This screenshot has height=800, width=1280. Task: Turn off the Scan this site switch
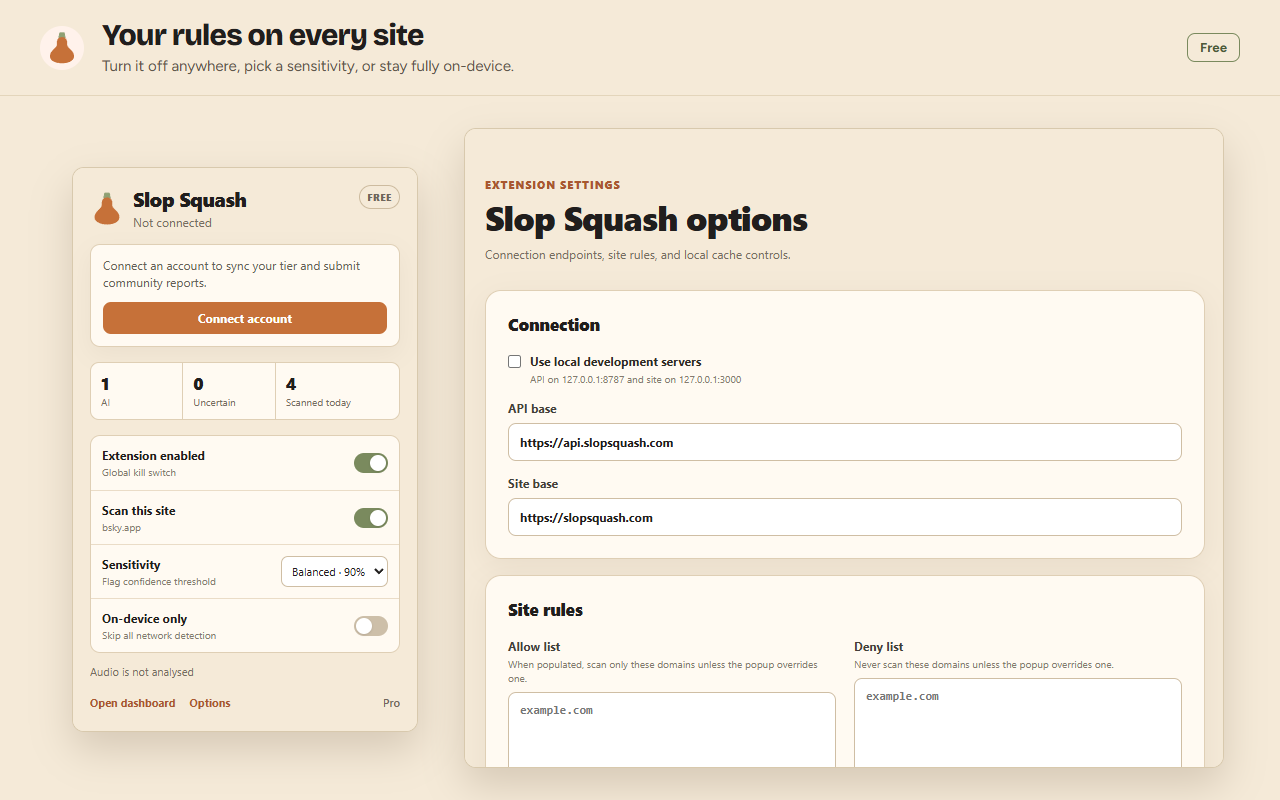pos(371,518)
